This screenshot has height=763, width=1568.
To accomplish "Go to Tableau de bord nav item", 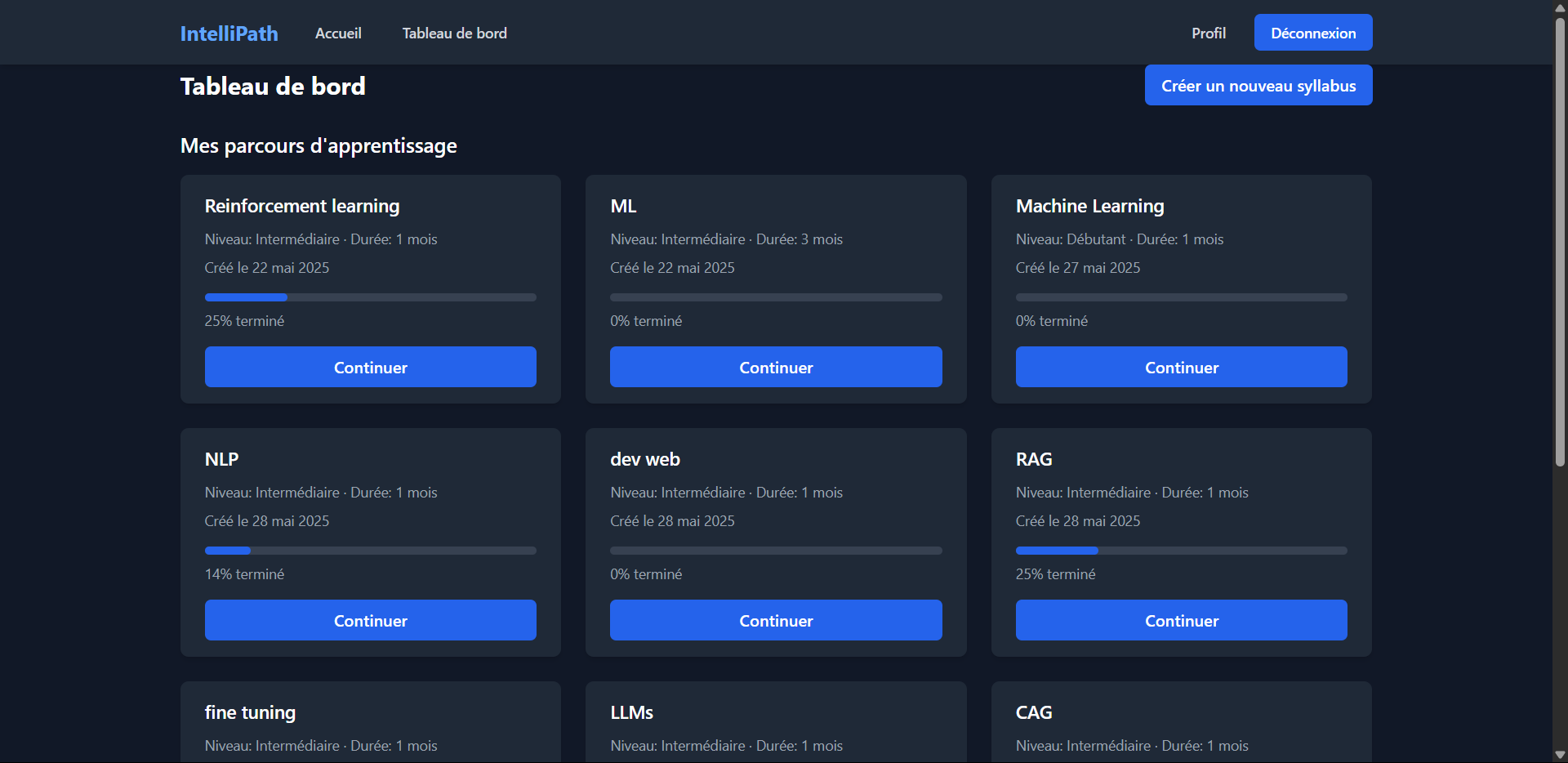I will pos(454,33).
